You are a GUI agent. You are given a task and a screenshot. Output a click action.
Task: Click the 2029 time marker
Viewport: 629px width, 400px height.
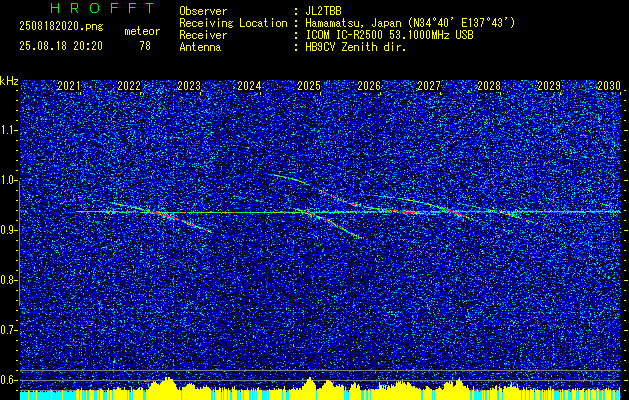point(549,86)
